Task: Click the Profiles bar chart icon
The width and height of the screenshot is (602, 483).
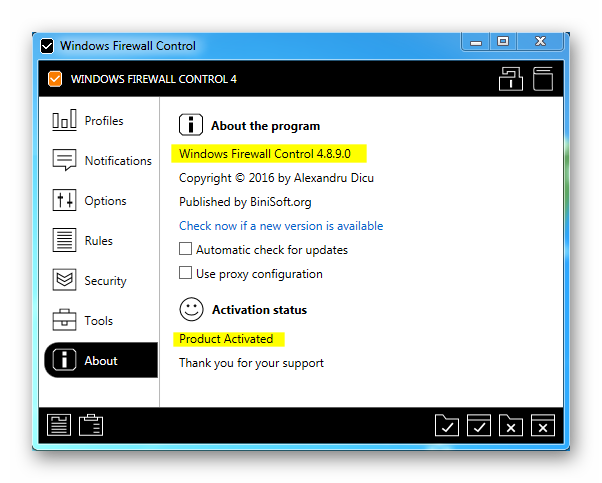Action: click(64, 120)
